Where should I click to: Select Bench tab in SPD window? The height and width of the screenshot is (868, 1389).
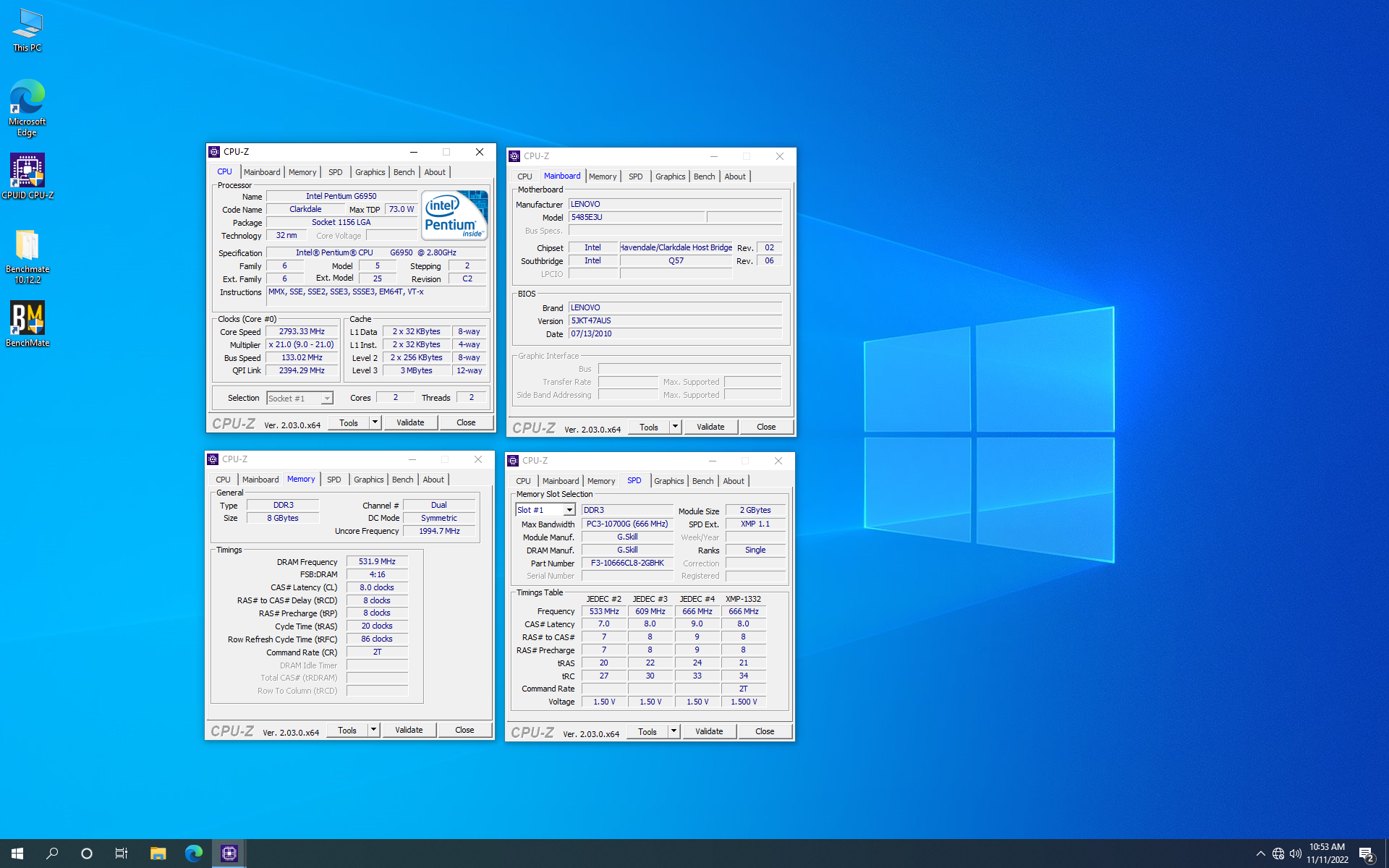703,481
